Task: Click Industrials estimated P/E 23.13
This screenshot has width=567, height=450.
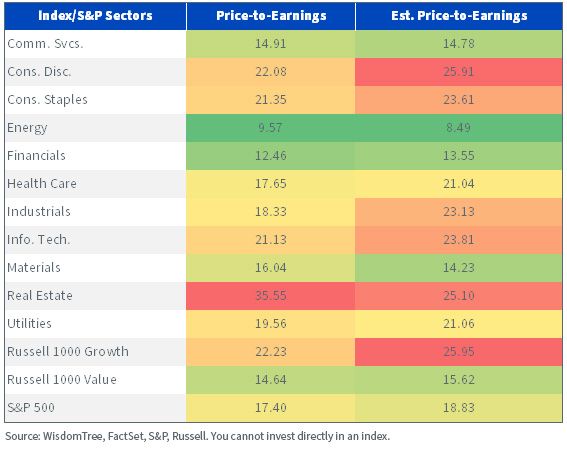Action: tap(459, 212)
